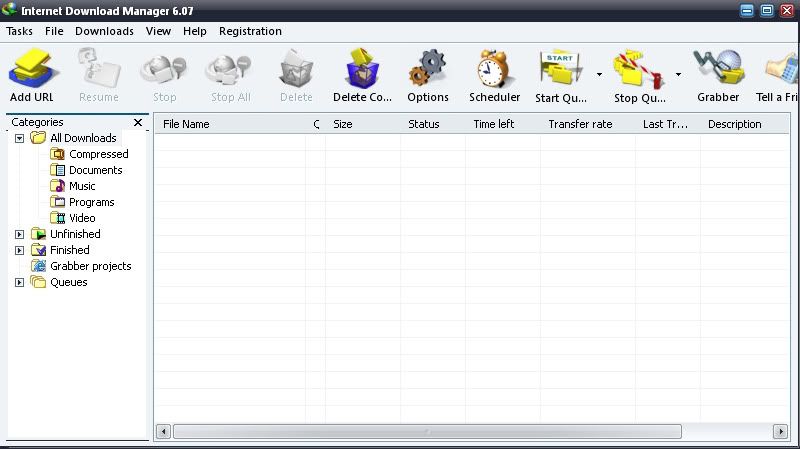Click the narrow Q column header
The width and height of the screenshot is (800, 449).
pos(315,124)
